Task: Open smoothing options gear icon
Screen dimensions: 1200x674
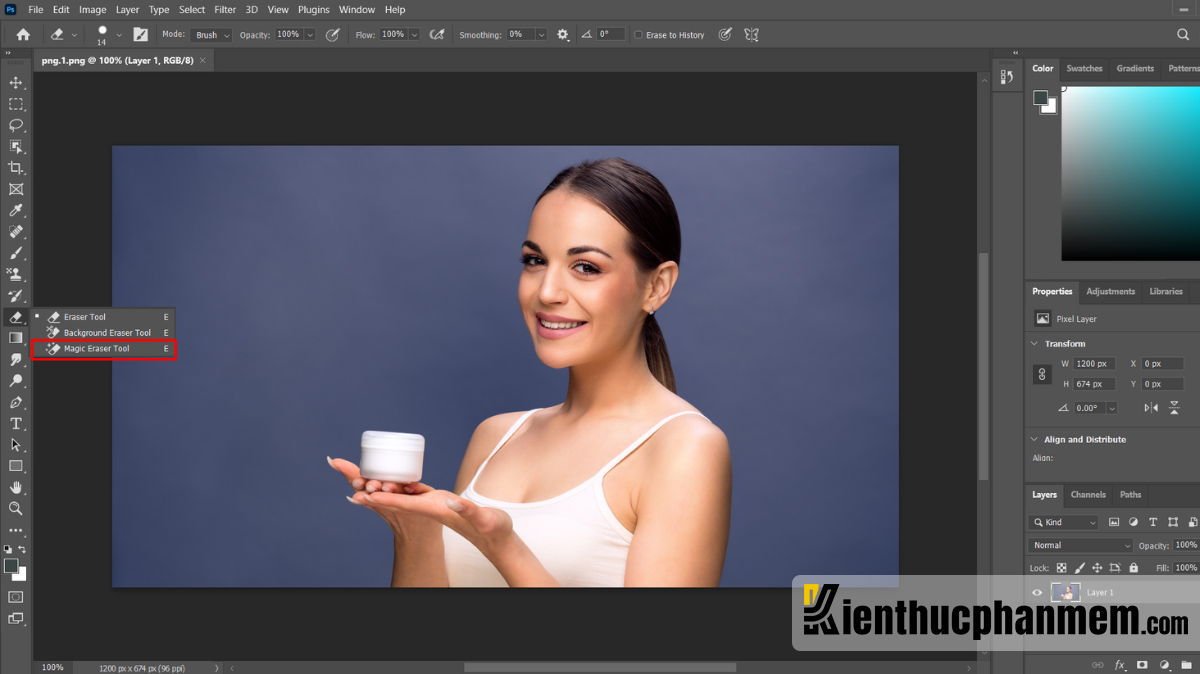Action: pos(563,34)
